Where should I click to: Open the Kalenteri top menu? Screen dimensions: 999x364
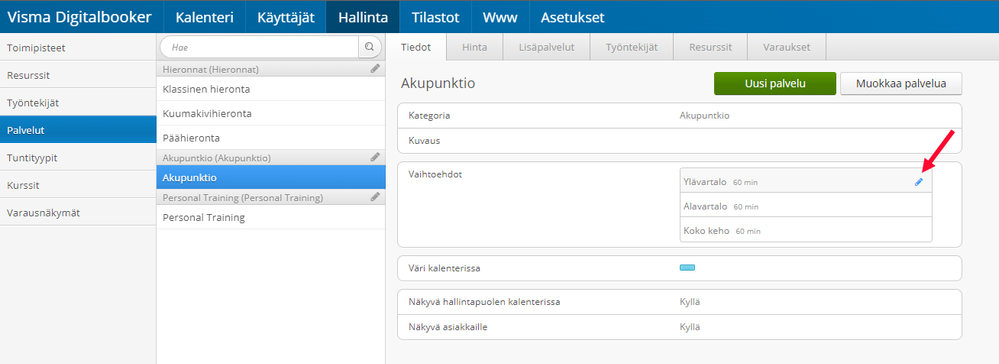click(x=205, y=17)
